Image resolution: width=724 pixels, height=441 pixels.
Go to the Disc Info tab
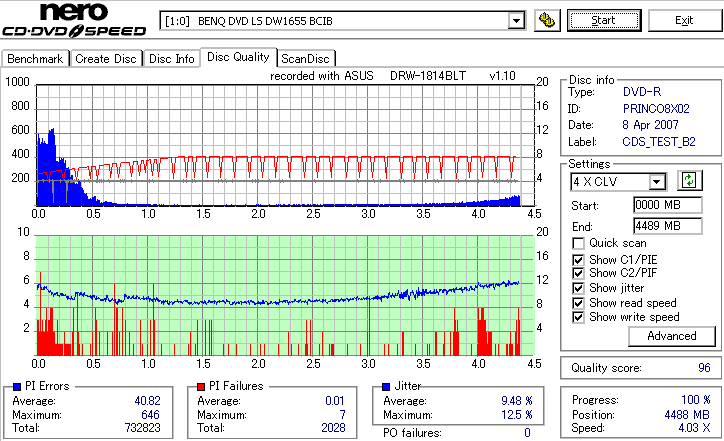(x=171, y=59)
